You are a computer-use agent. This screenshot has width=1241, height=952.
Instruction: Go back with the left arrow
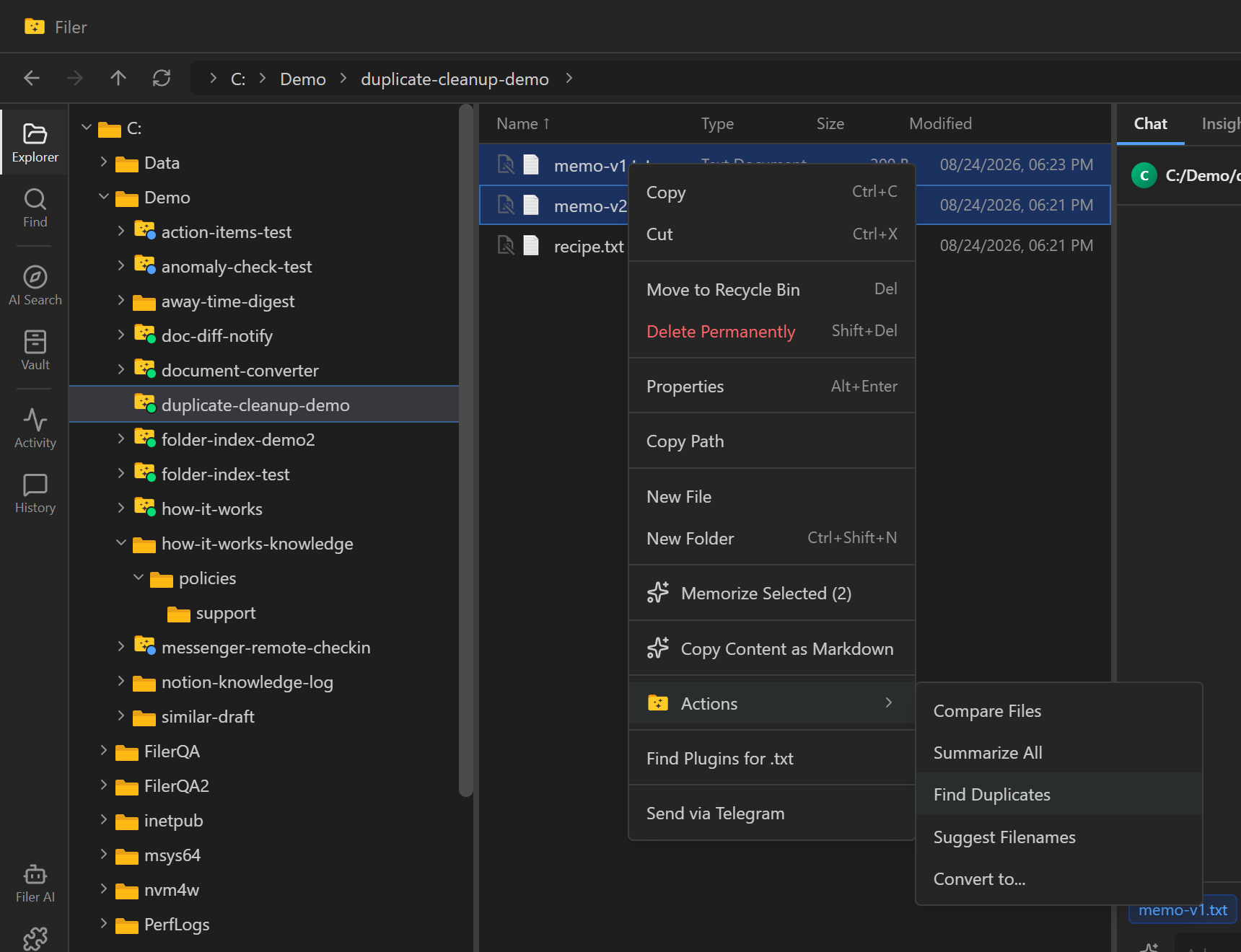point(32,78)
